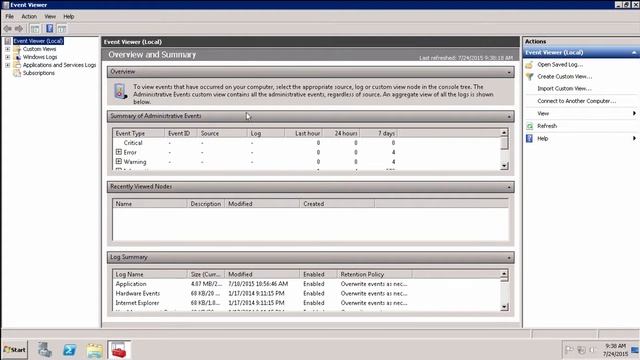640x360 pixels.
Task: Click the Retention Policy column header
Action: point(374,274)
